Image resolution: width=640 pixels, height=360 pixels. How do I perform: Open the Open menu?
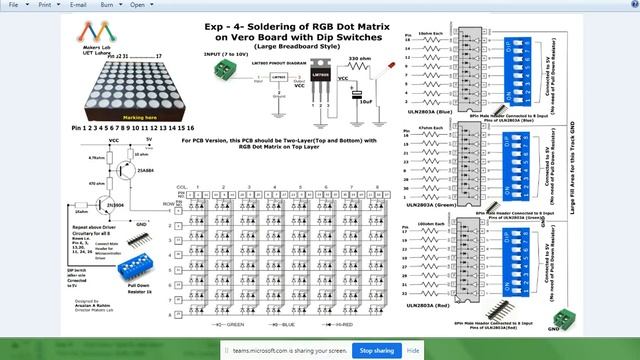click(x=138, y=5)
